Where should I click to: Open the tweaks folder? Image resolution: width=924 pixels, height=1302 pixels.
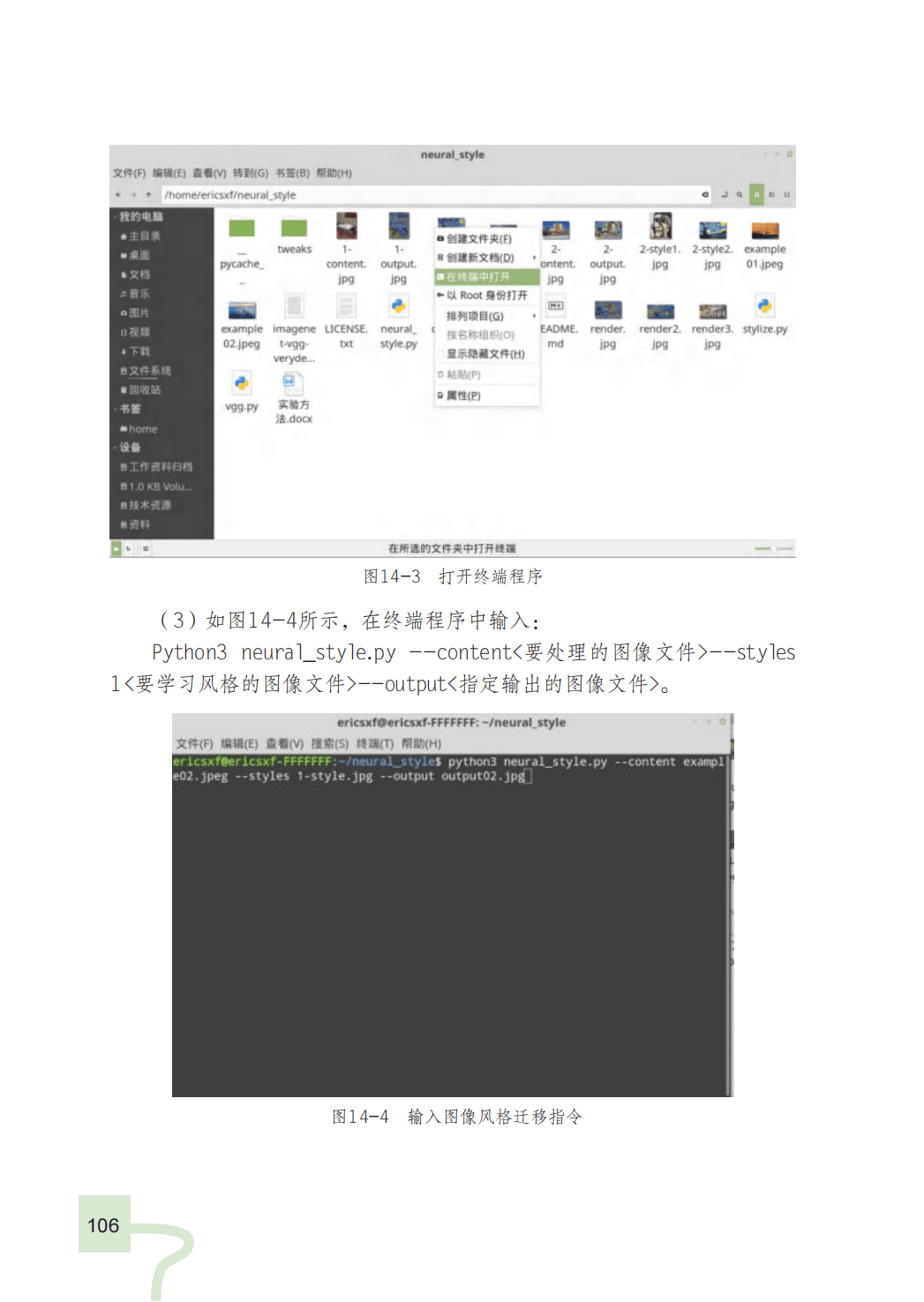[x=294, y=230]
